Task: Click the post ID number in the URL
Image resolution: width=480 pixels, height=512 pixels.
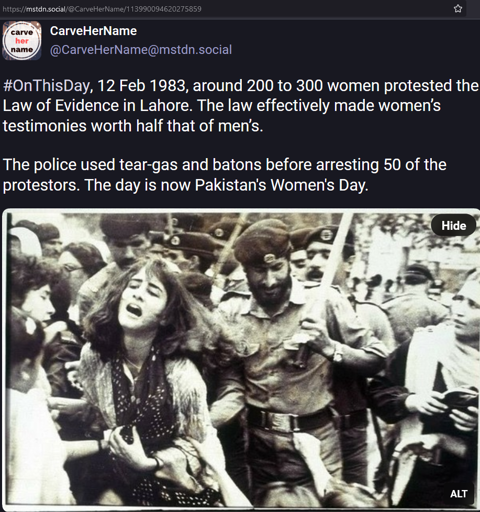Action: point(163,9)
